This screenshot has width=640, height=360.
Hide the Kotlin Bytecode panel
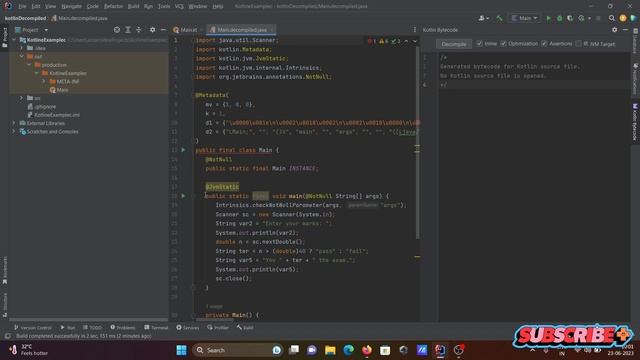click(x=625, y=30)
